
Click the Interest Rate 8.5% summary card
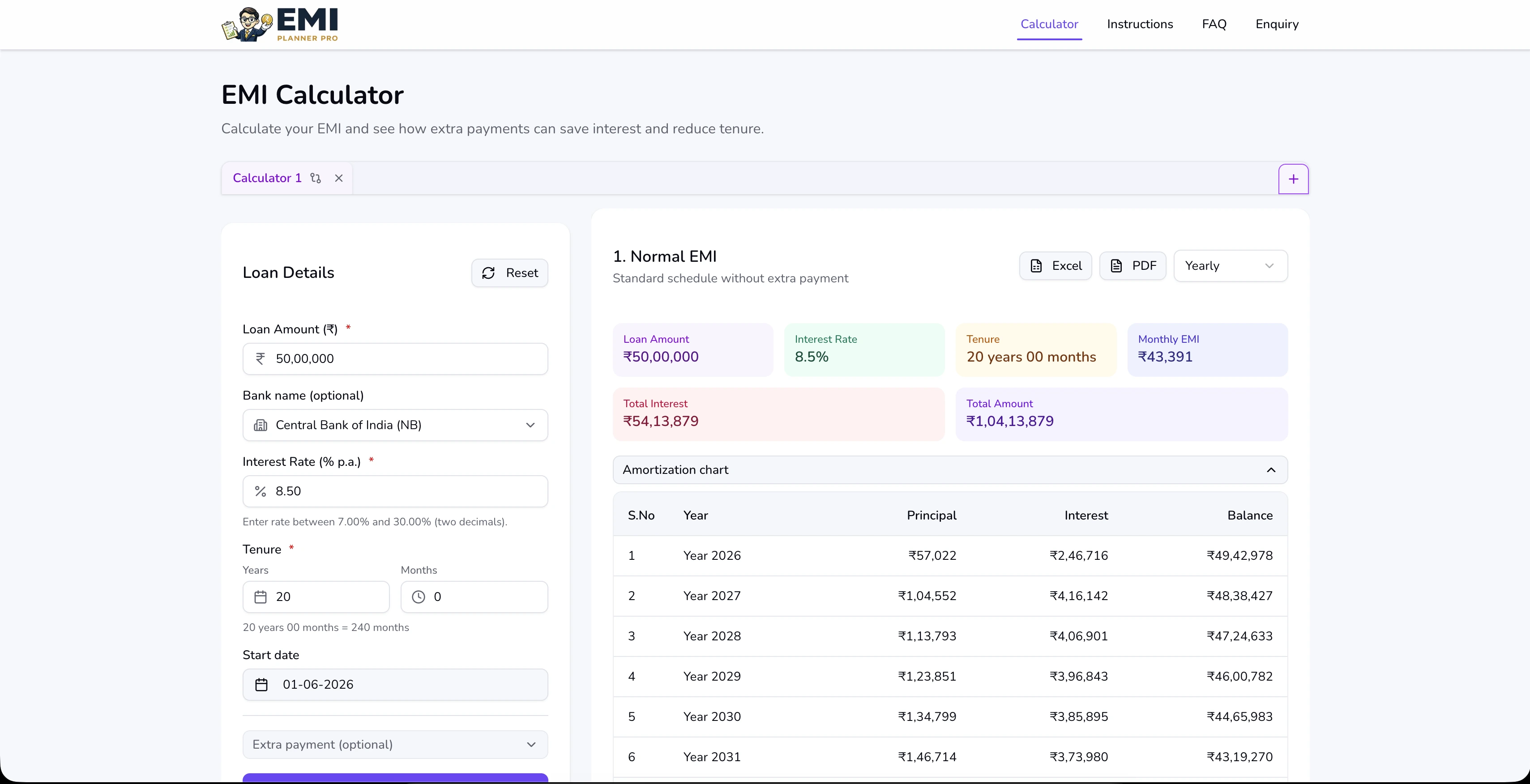864,350
